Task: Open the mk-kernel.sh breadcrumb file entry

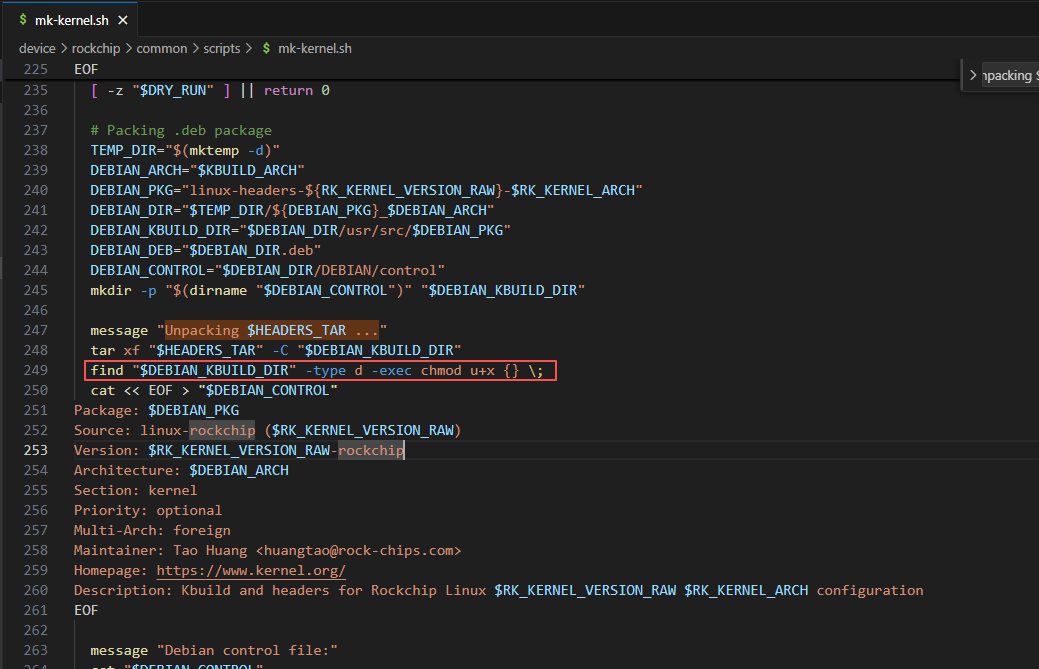Action: click(x=315, y=48)
